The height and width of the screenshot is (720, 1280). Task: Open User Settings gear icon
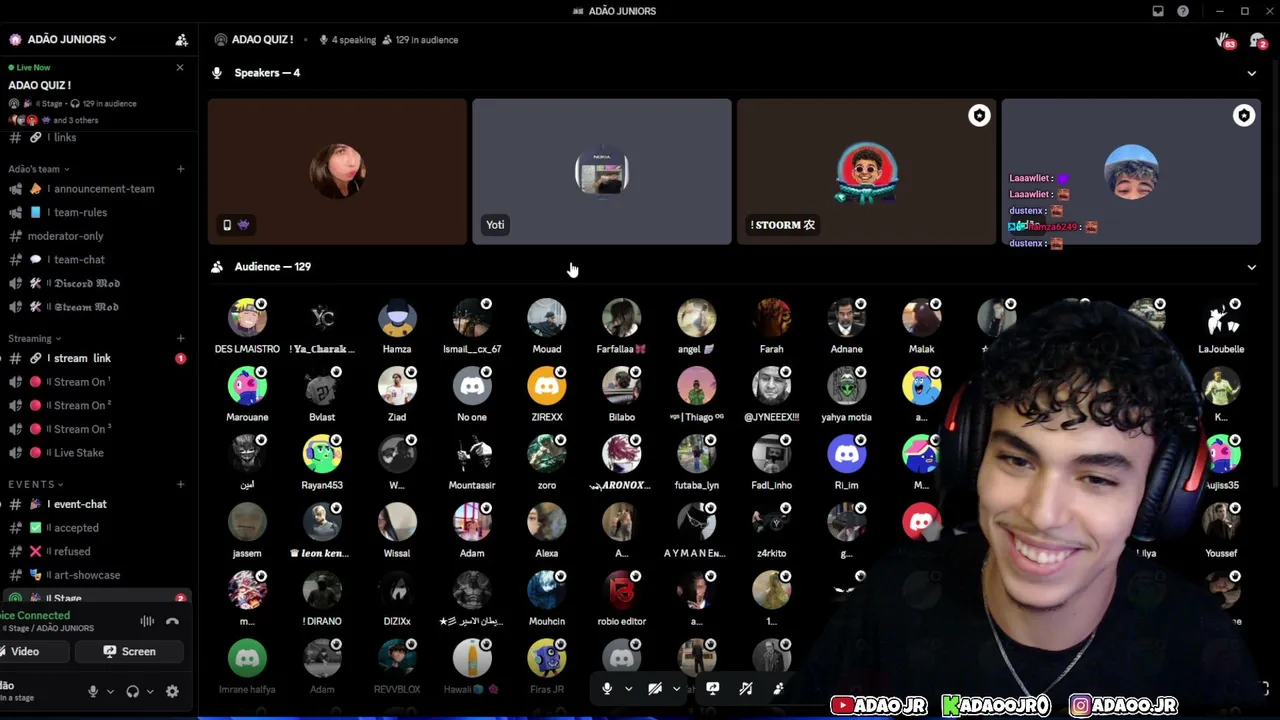[172, 691]
